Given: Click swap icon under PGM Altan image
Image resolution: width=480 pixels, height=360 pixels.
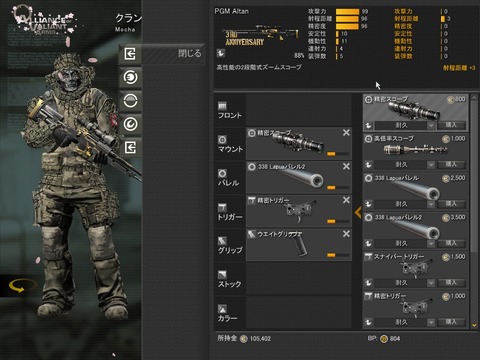Looking at the screenshot, I should pyautogui.click(x=220, y=53).
